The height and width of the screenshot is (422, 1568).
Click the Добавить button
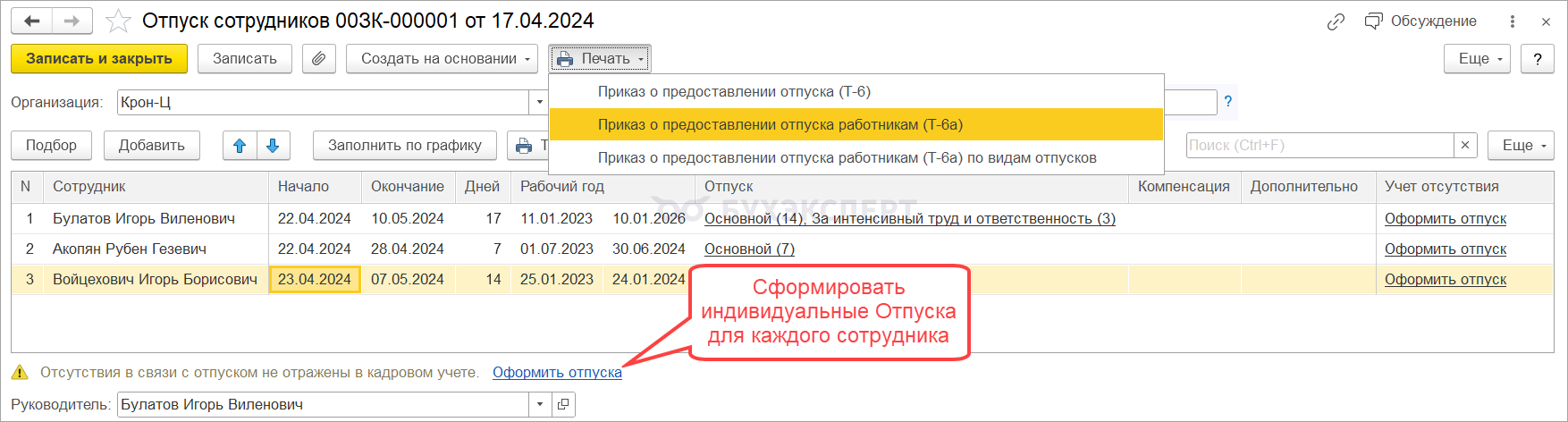click(152, 145)
